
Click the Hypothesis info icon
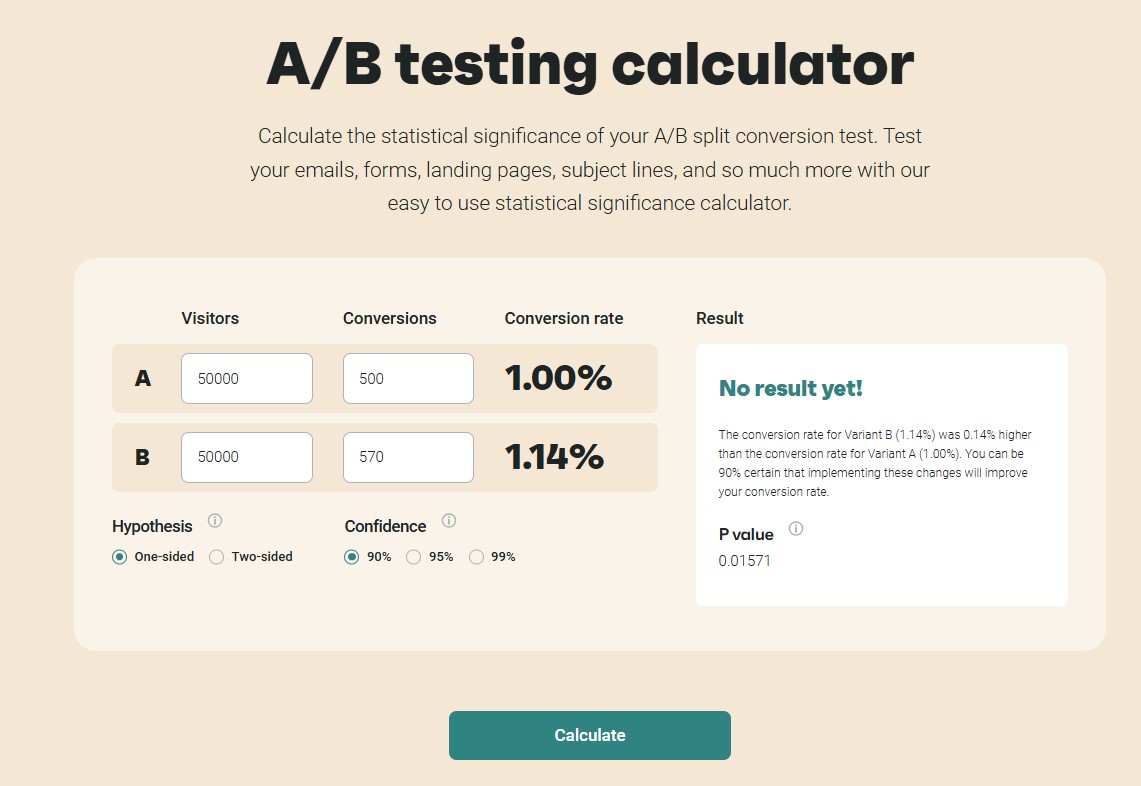click(215, 521)
